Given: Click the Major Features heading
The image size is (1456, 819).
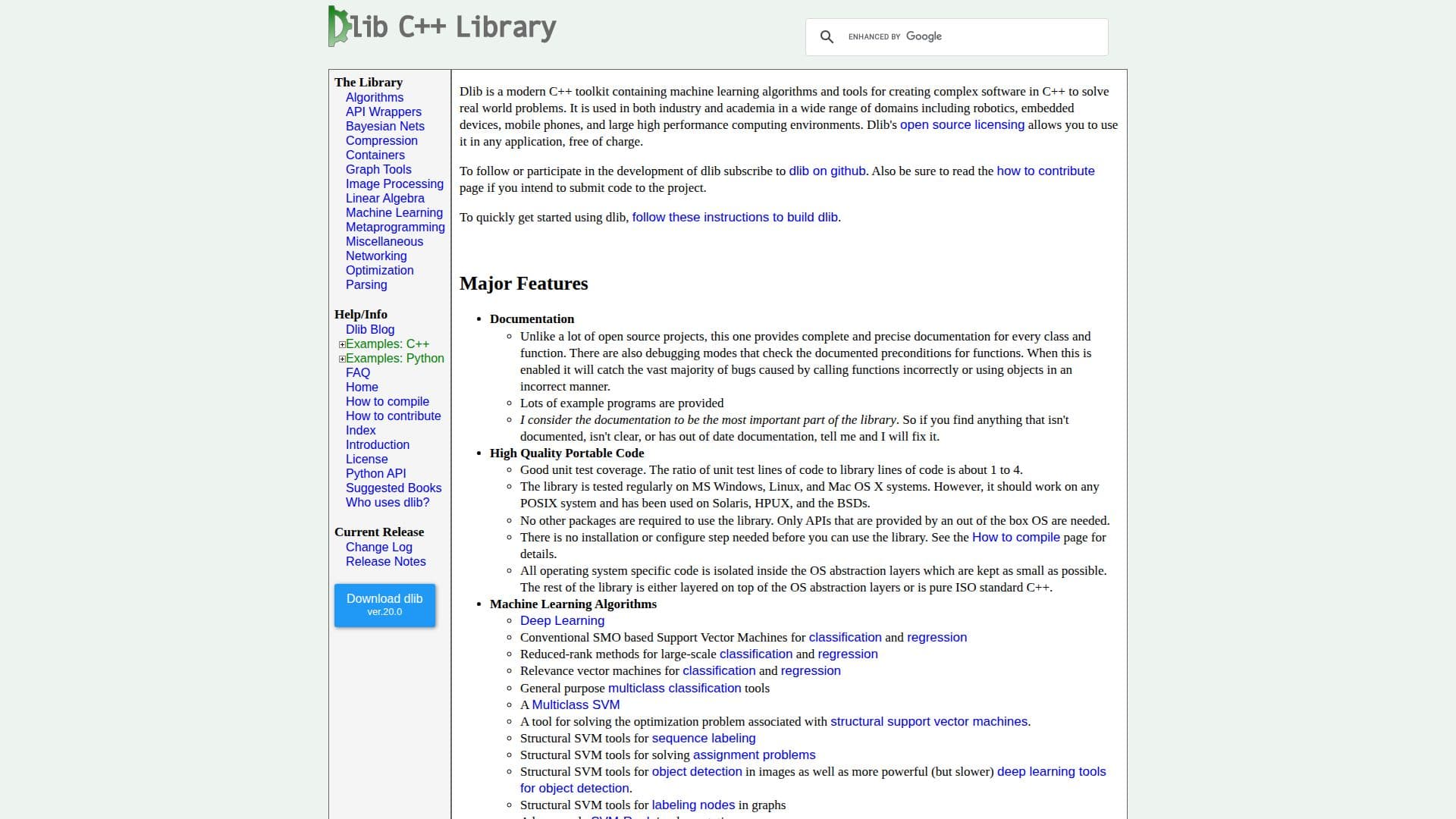Looking at the screenshot, I should [x=523, y=283].
